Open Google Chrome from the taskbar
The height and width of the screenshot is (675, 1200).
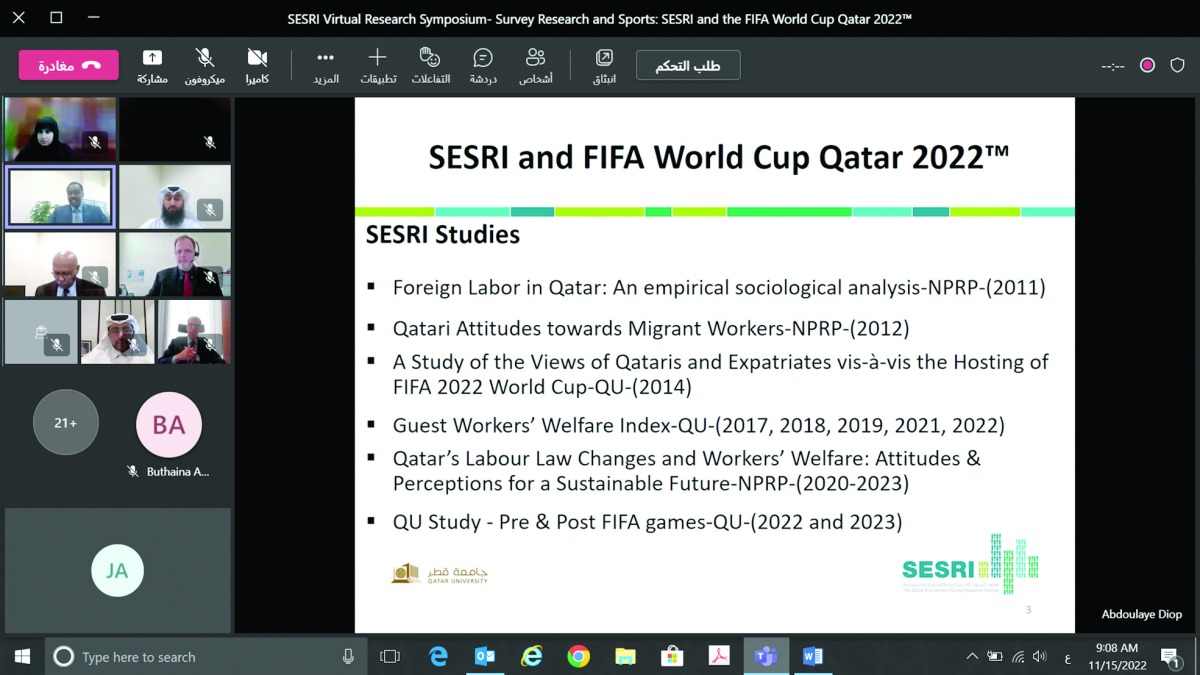578,657
